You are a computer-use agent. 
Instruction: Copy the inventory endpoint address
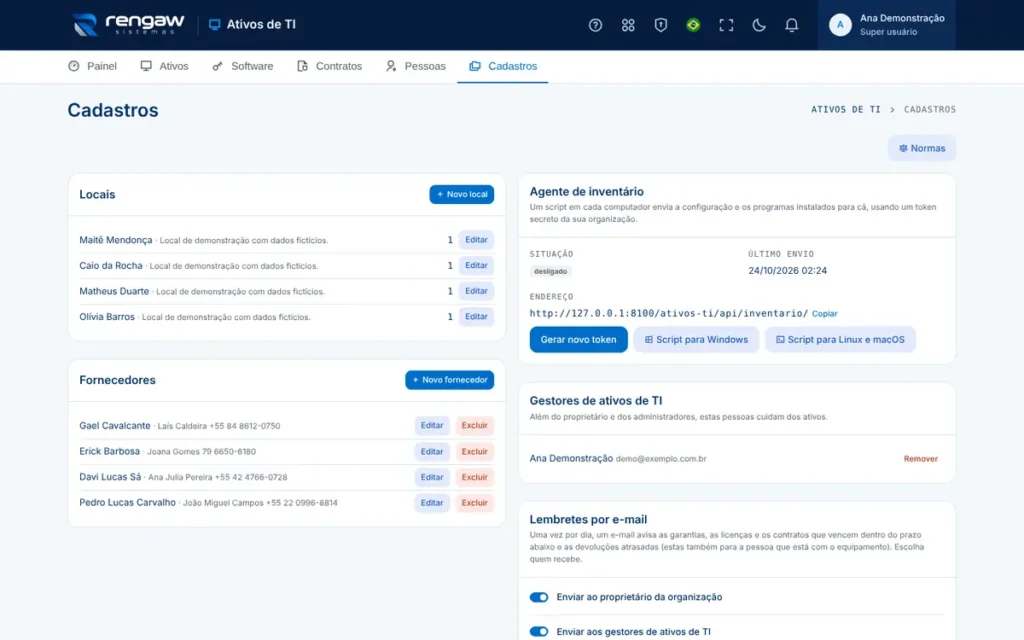tap(824, 313)
